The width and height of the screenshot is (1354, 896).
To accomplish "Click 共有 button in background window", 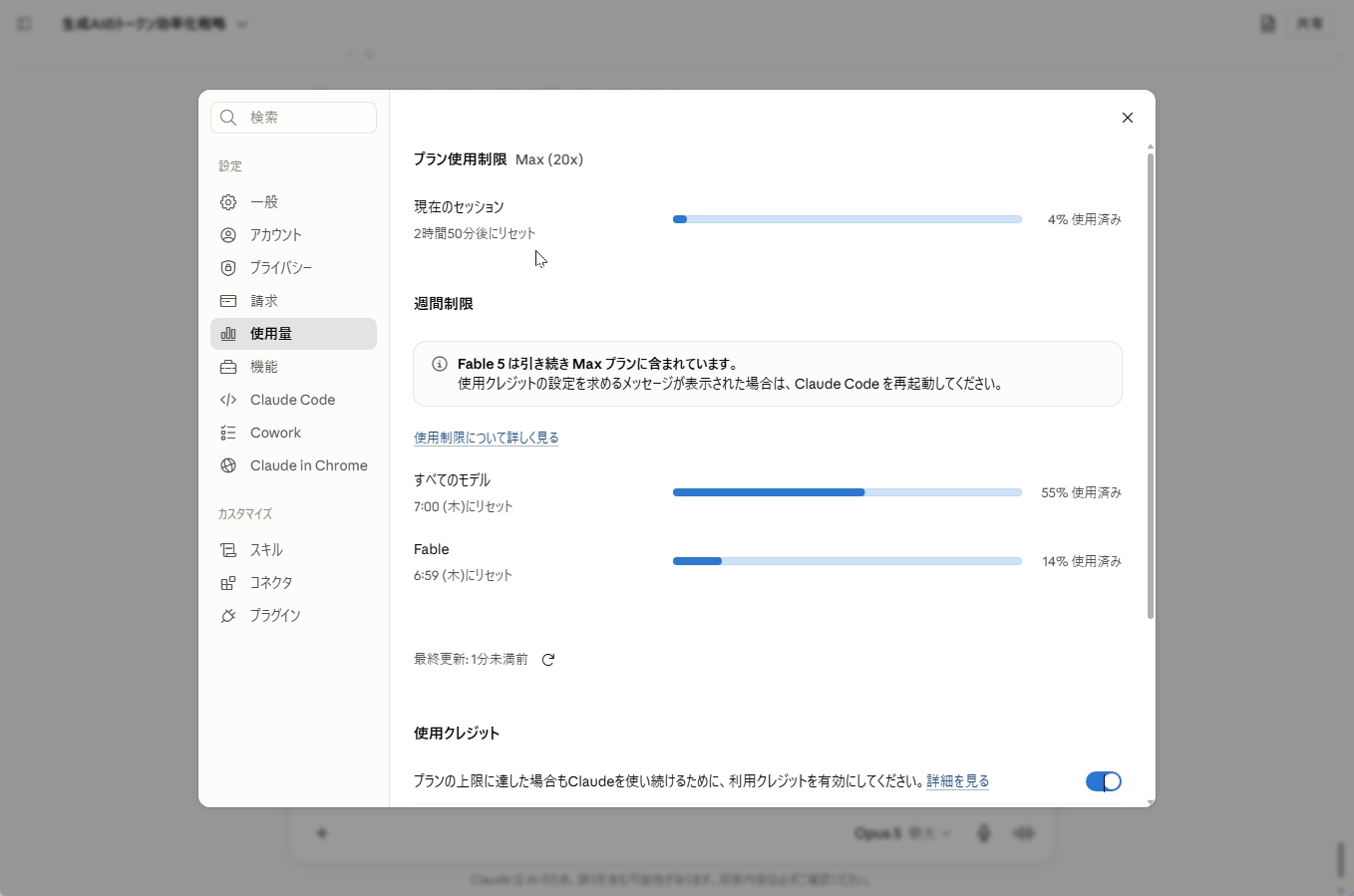I will pos(1309,24).
